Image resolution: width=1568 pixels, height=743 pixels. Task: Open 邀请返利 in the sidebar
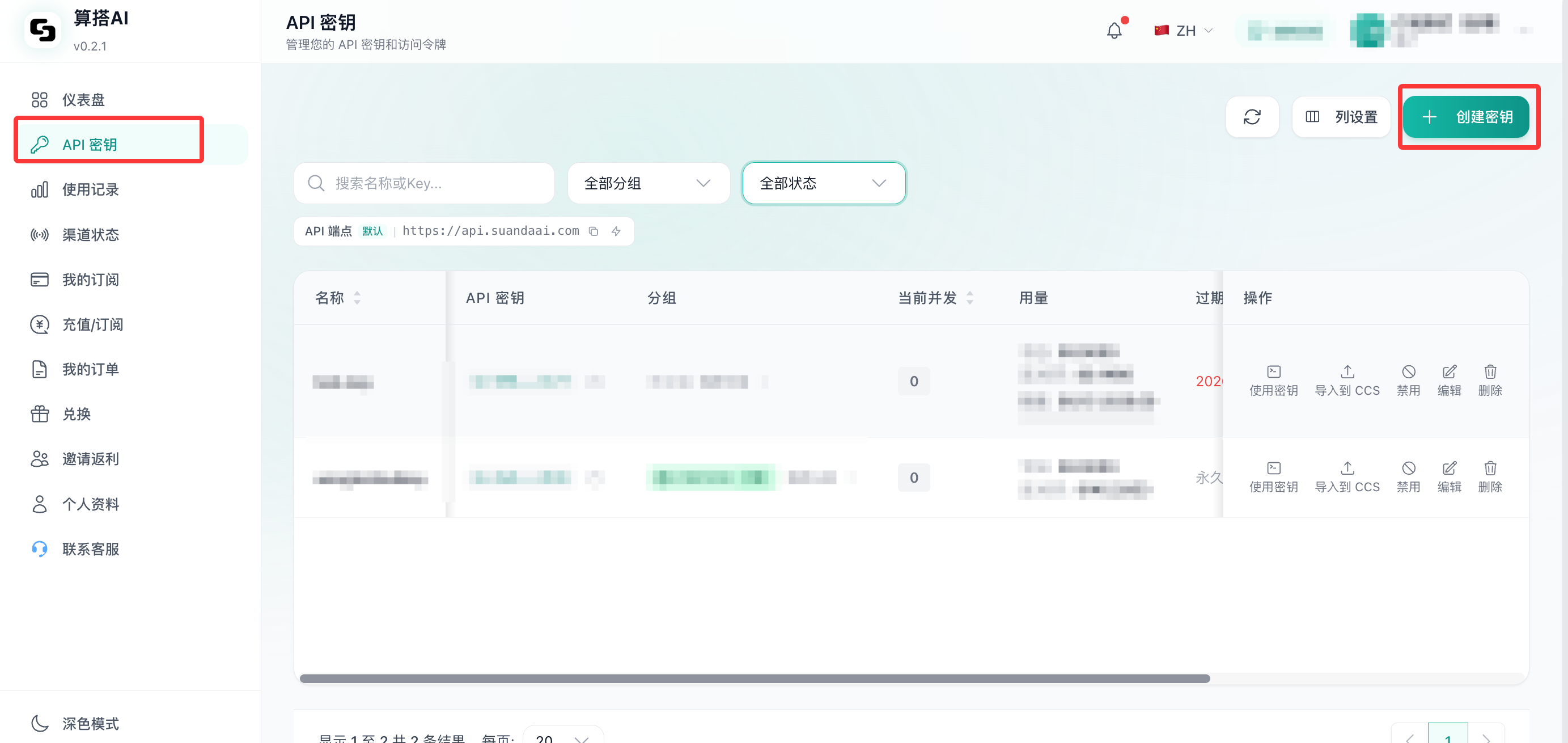click(131, 459)
